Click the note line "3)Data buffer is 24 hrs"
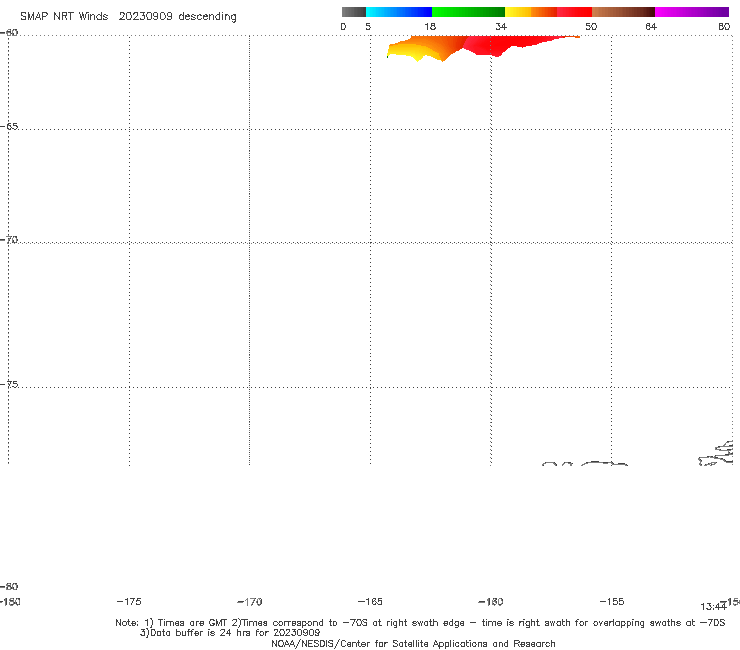 click(230, 633)
